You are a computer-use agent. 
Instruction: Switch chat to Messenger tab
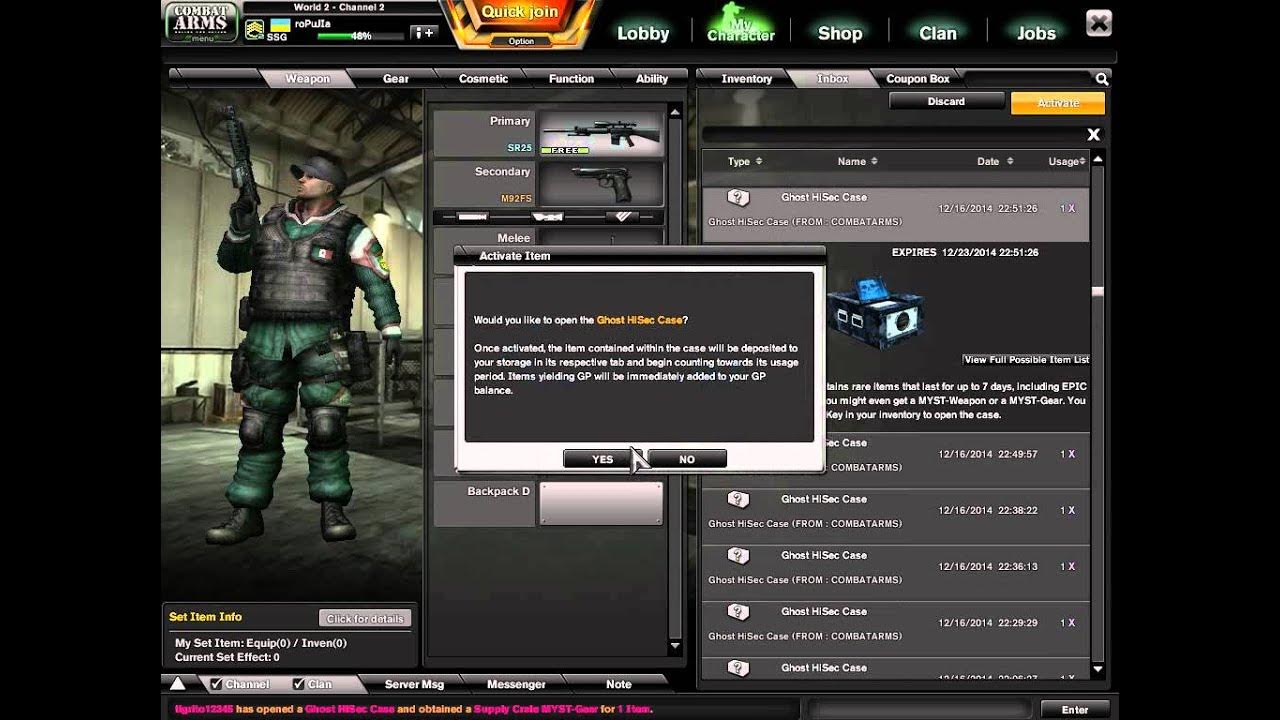516,684
